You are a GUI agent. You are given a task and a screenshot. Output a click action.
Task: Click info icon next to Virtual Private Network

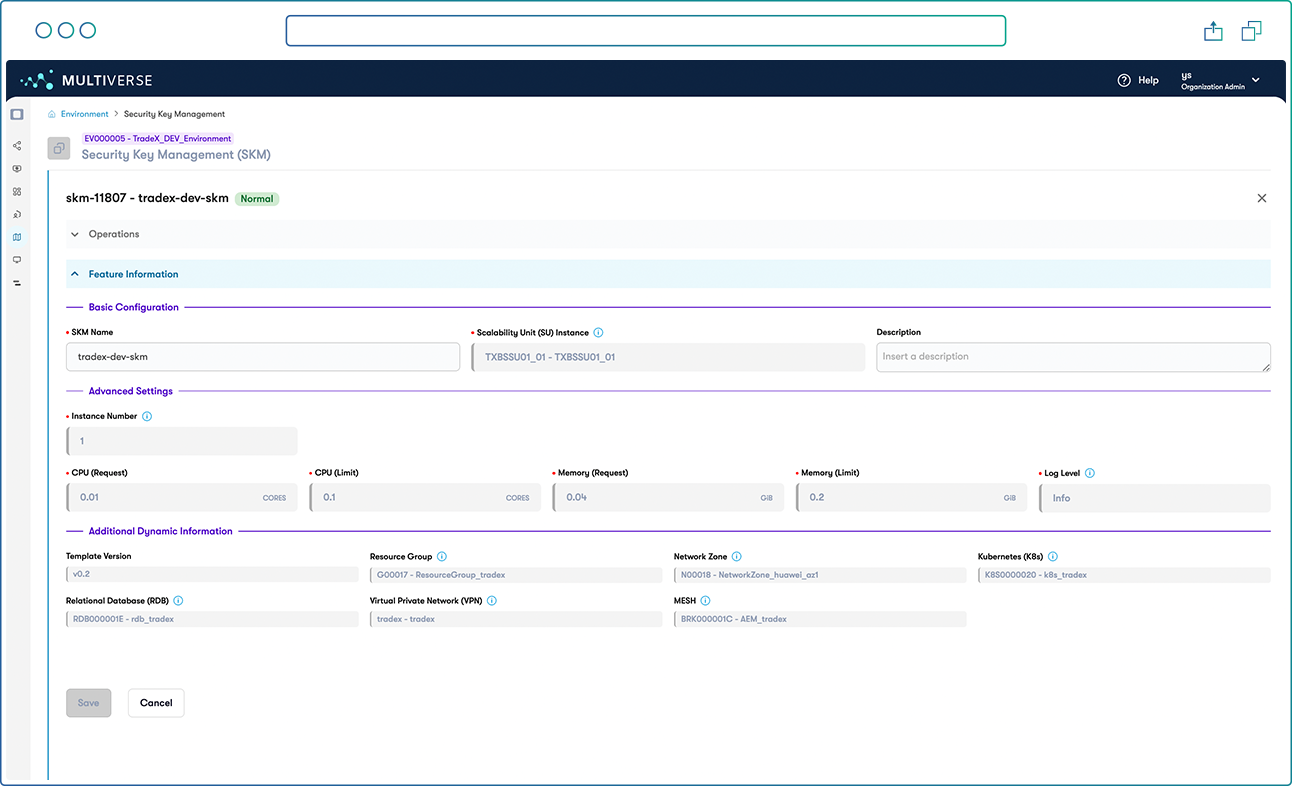pos(492,601)
